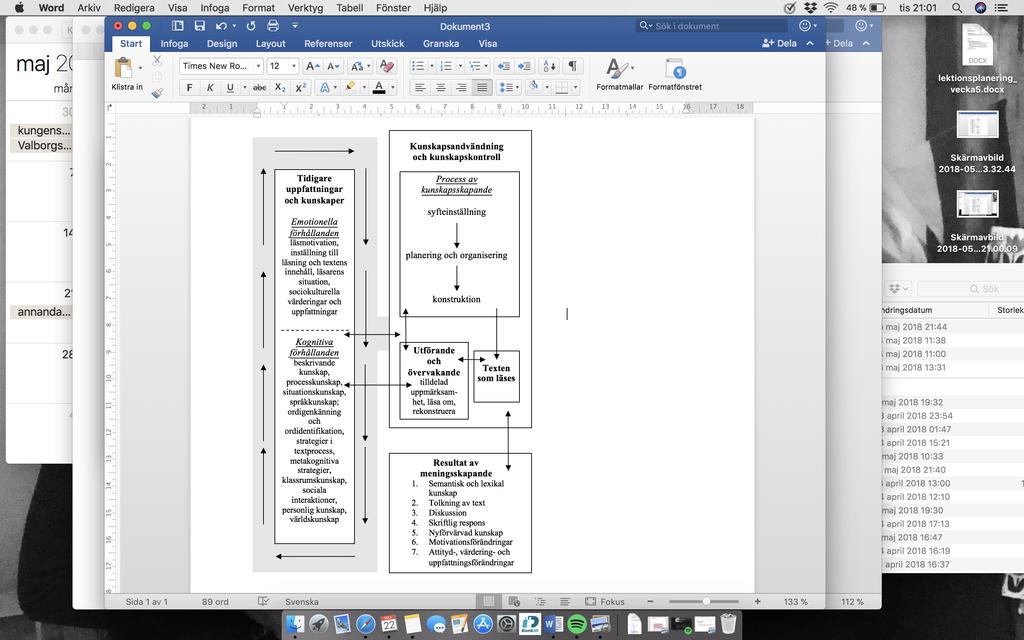Align text left
Image resolution: width=1024 pixels, height=640 pixels.
(x=420, y=88)
